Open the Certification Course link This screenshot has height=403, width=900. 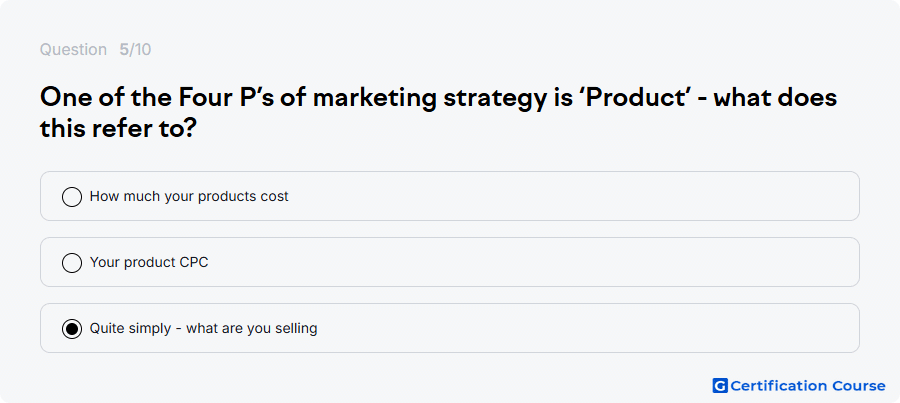[799, 386]
